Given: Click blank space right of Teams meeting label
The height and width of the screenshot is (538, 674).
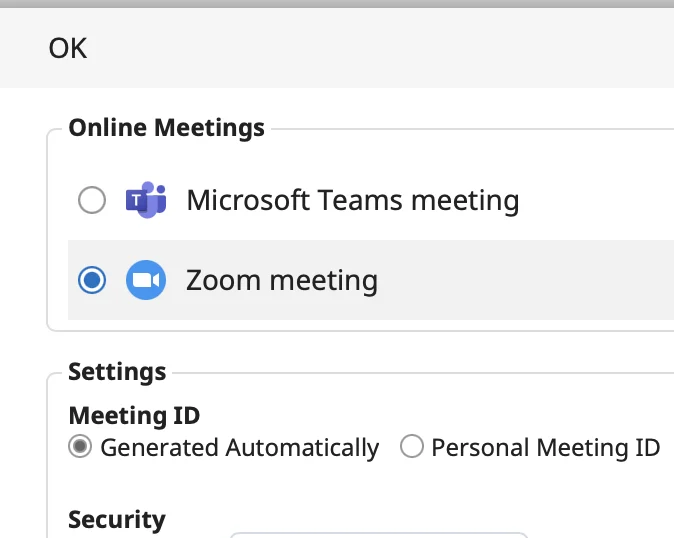Looking at the screenshot, I should pyautogui.click(x=597, y=200).
